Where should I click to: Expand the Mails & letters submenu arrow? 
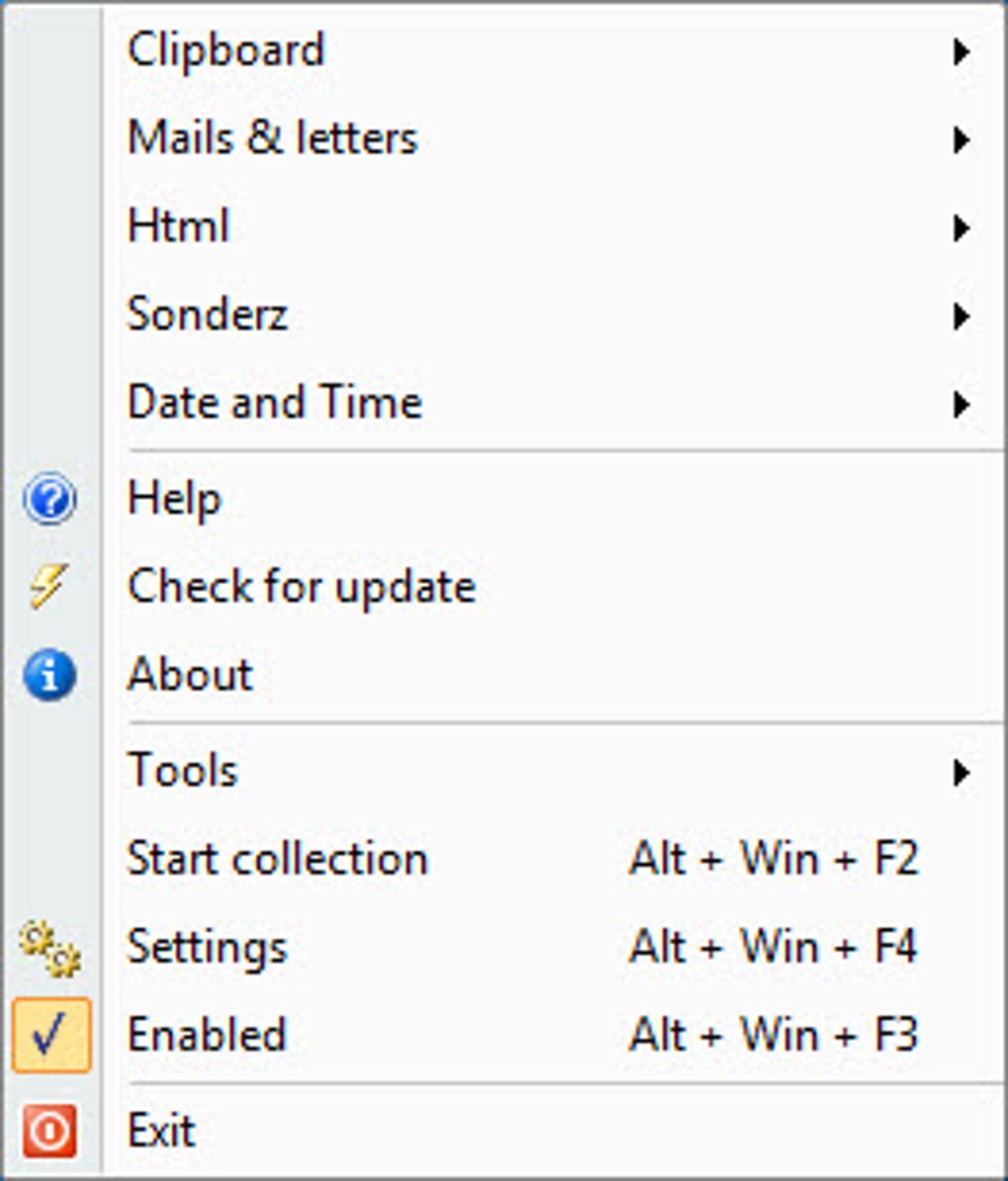pyautogui.click(x=961, y=139)
